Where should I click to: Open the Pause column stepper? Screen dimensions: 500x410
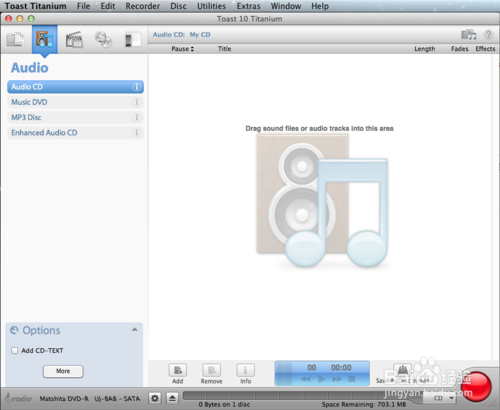pyautogui.click(x=192, y=49)
